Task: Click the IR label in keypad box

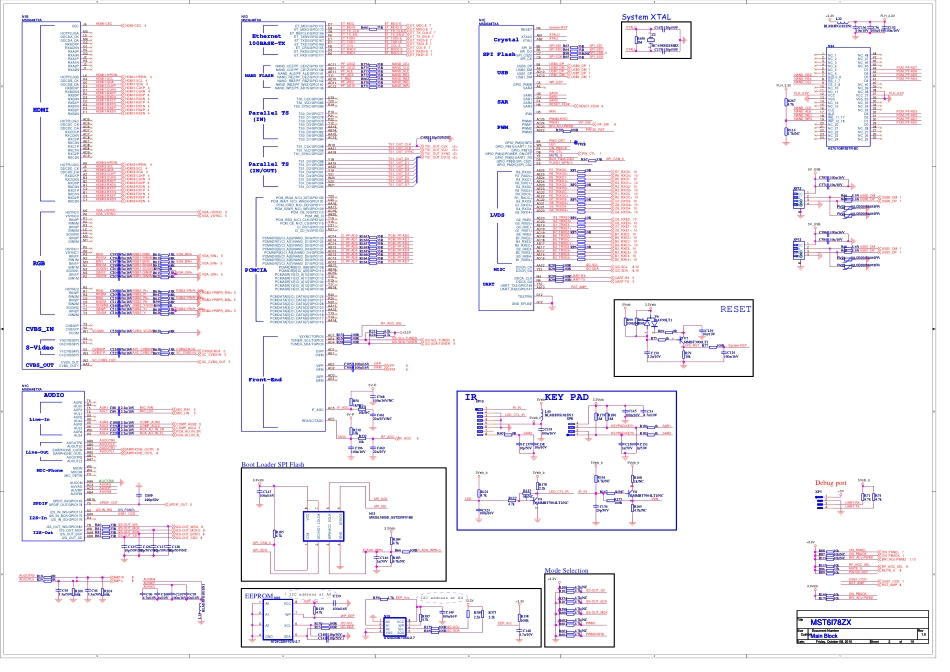Action: click(470, 397)
